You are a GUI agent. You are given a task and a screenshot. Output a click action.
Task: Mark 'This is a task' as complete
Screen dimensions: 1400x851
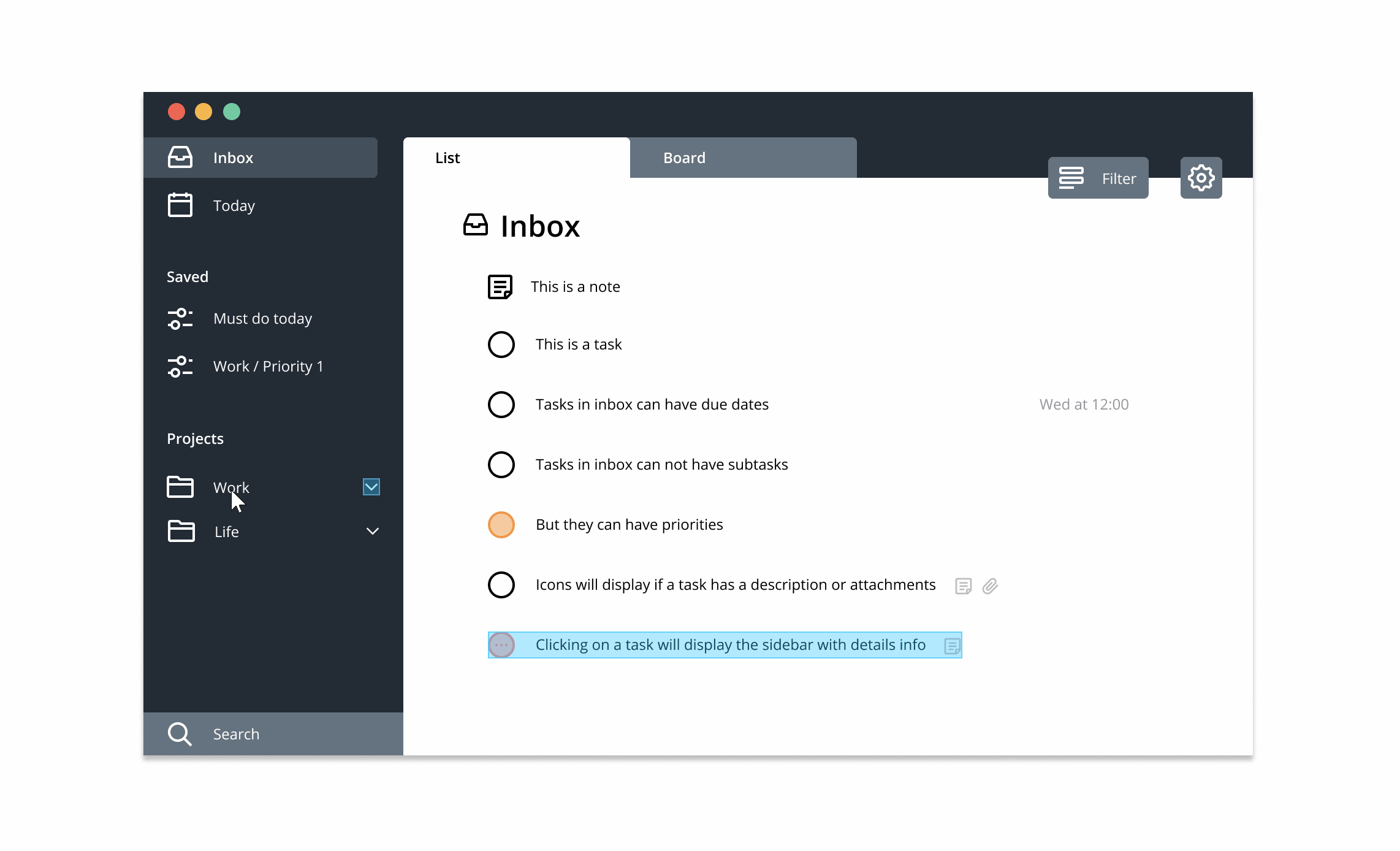tap(501, 345)
